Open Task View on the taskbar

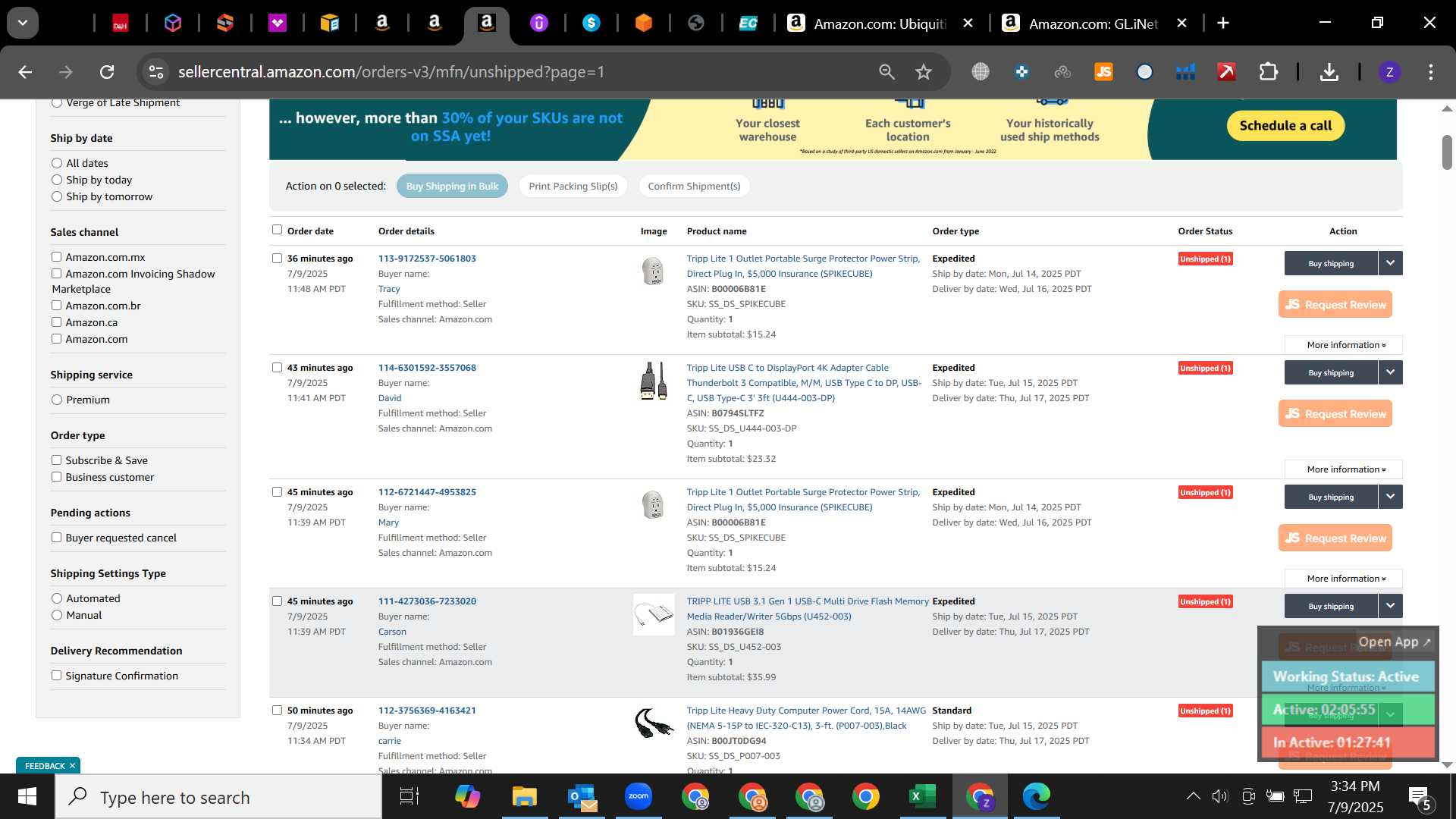pos(409,796)
